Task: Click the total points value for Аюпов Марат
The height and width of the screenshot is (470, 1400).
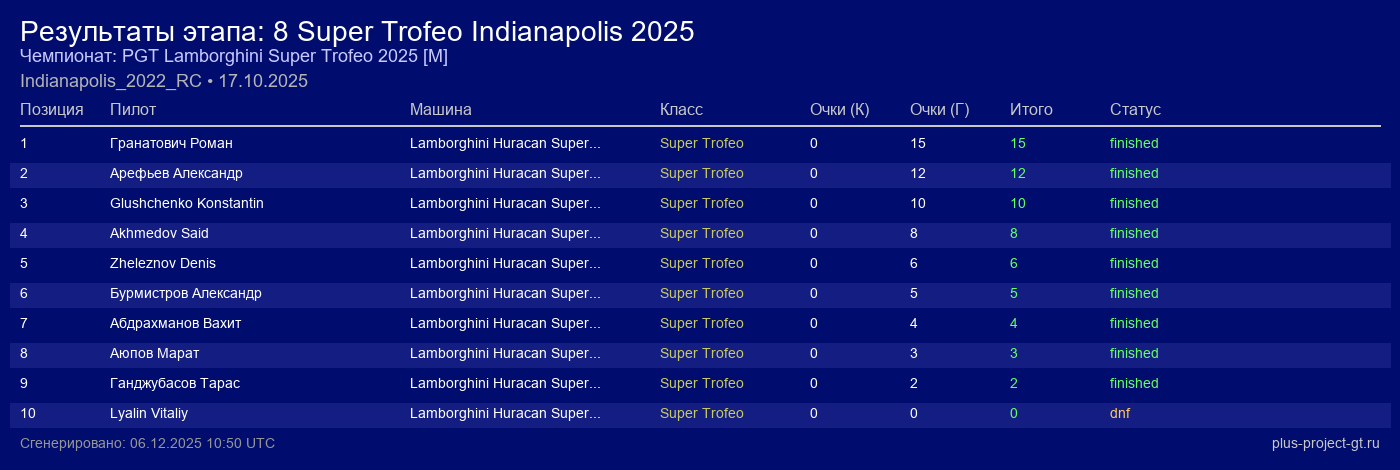Action: click(1014, 353)
